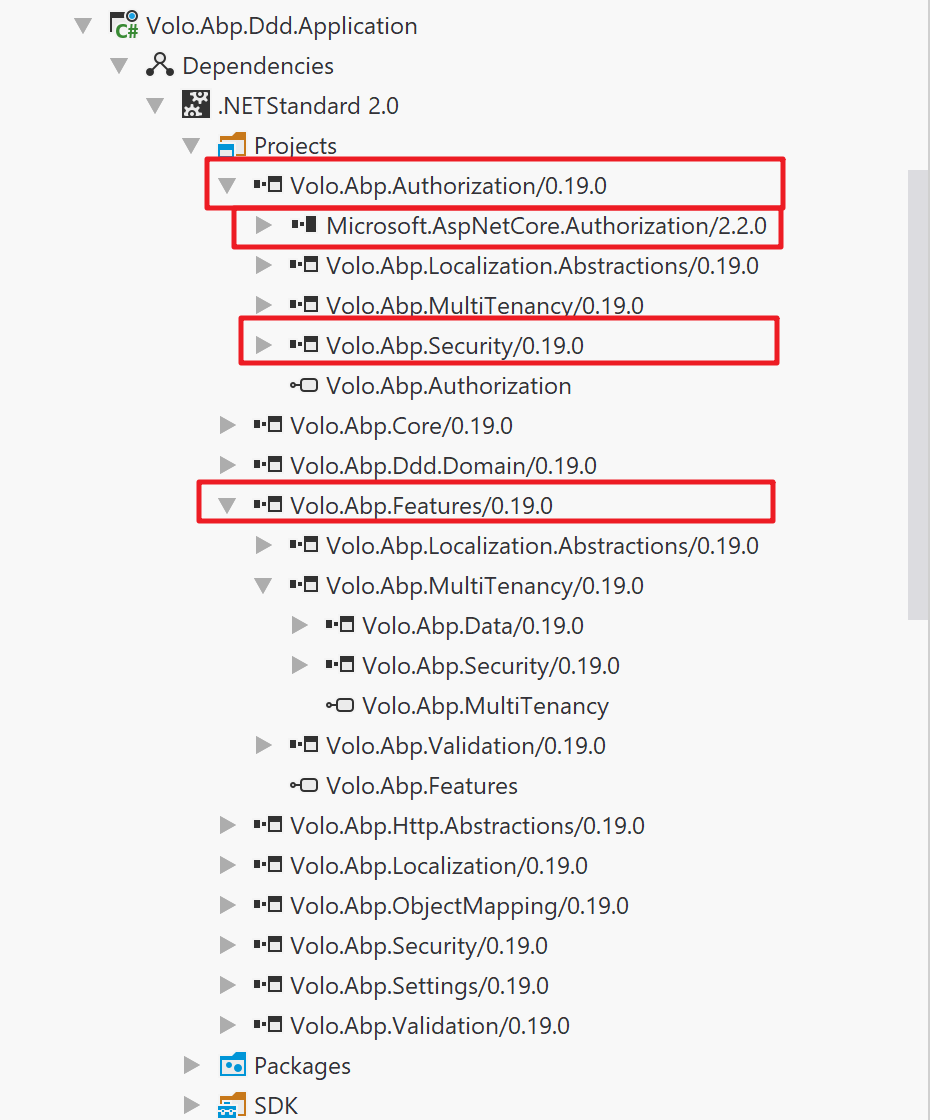Image resolution: width=930 pixels, height=1120 pixels.
Task: Select the Dependencies node icon
Action: click(x=161, y=65)
